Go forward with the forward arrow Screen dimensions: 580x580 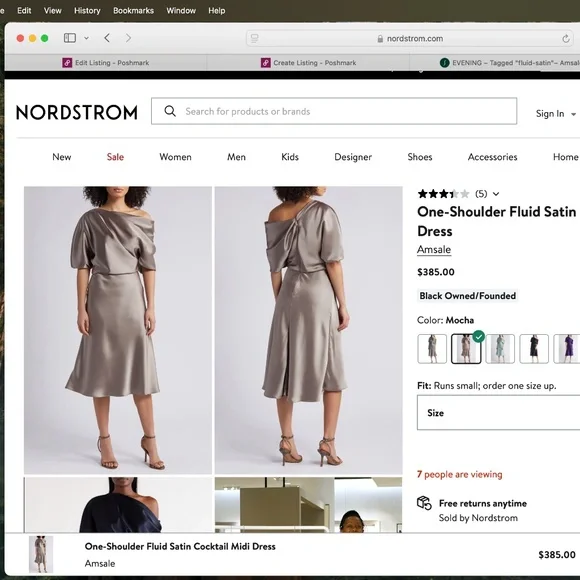(128, 38)
